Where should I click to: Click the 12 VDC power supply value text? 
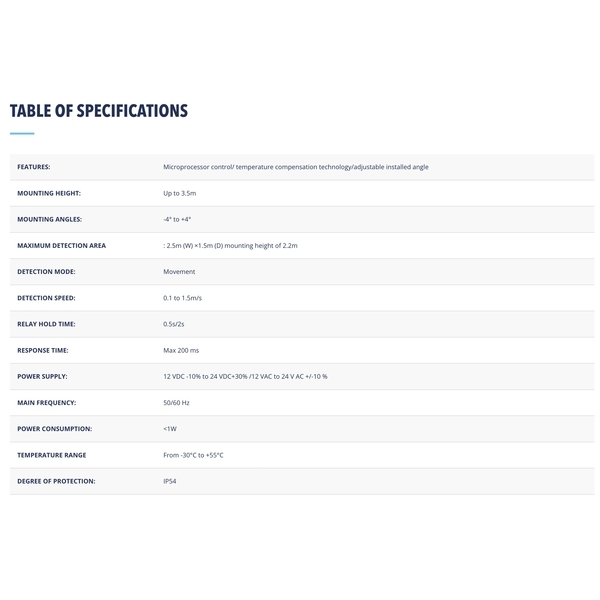tap(245, 376)
